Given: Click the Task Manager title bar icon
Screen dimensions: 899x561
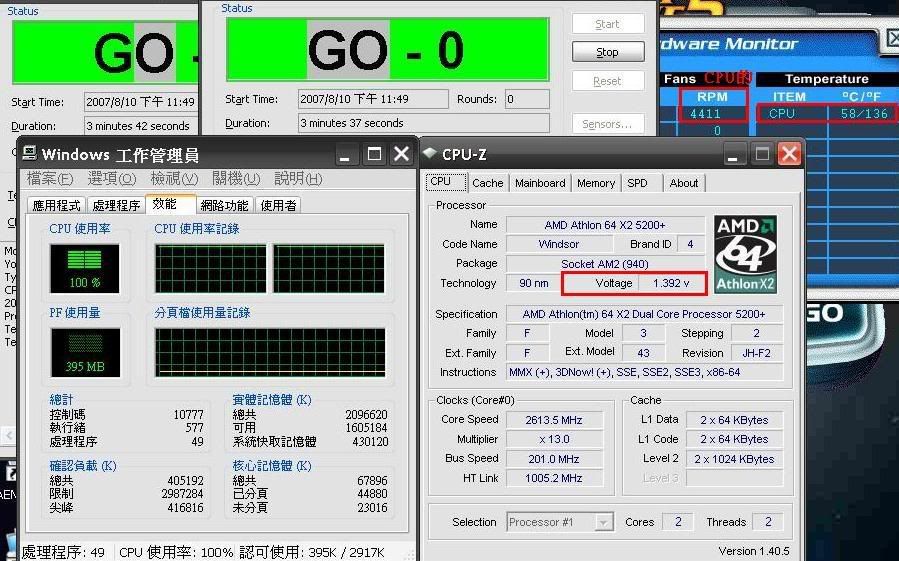Looking at the screenshot, I should click(30, 153).
